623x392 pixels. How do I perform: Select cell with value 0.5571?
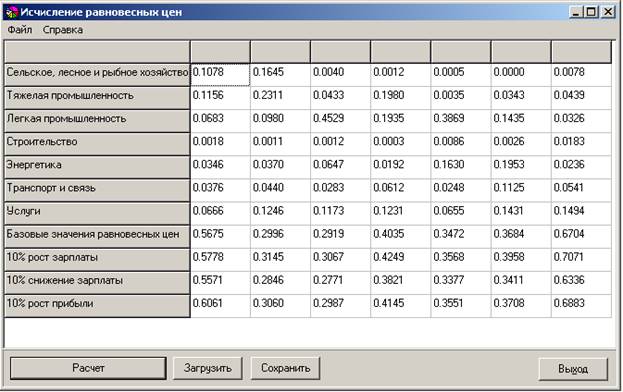tap(221, 282)
